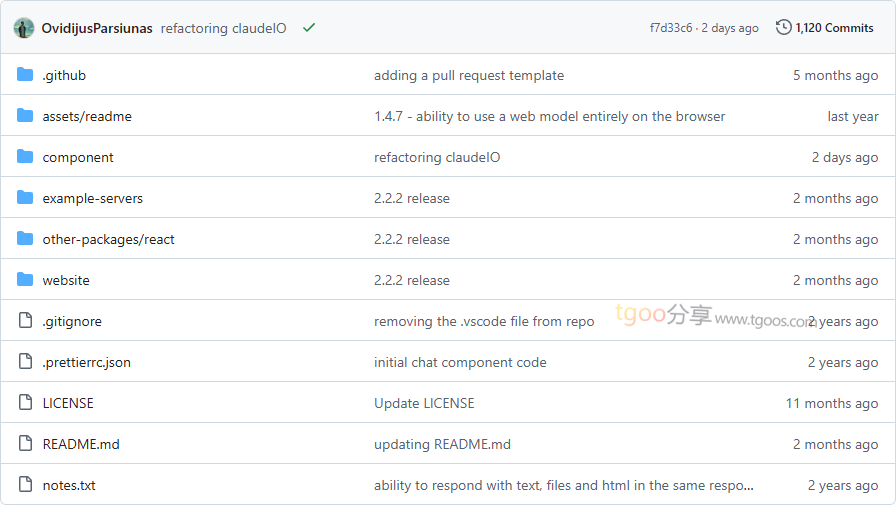The image size is (896, 505).
Task: Open the other-packages/react folder
Action: 109,239
